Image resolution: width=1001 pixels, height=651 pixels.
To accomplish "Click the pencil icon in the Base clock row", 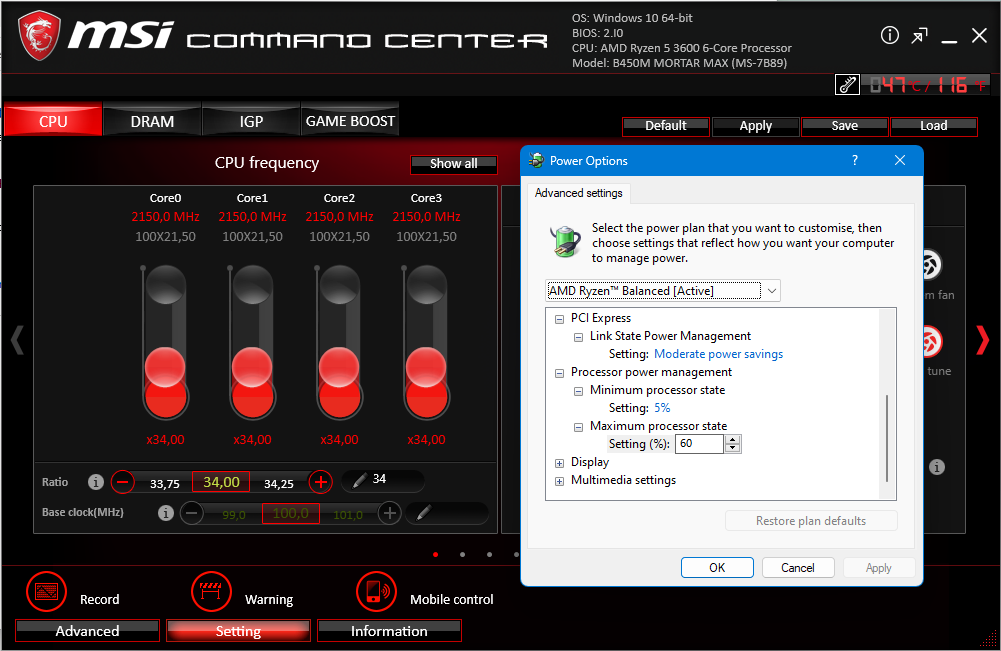I will 423,513.
